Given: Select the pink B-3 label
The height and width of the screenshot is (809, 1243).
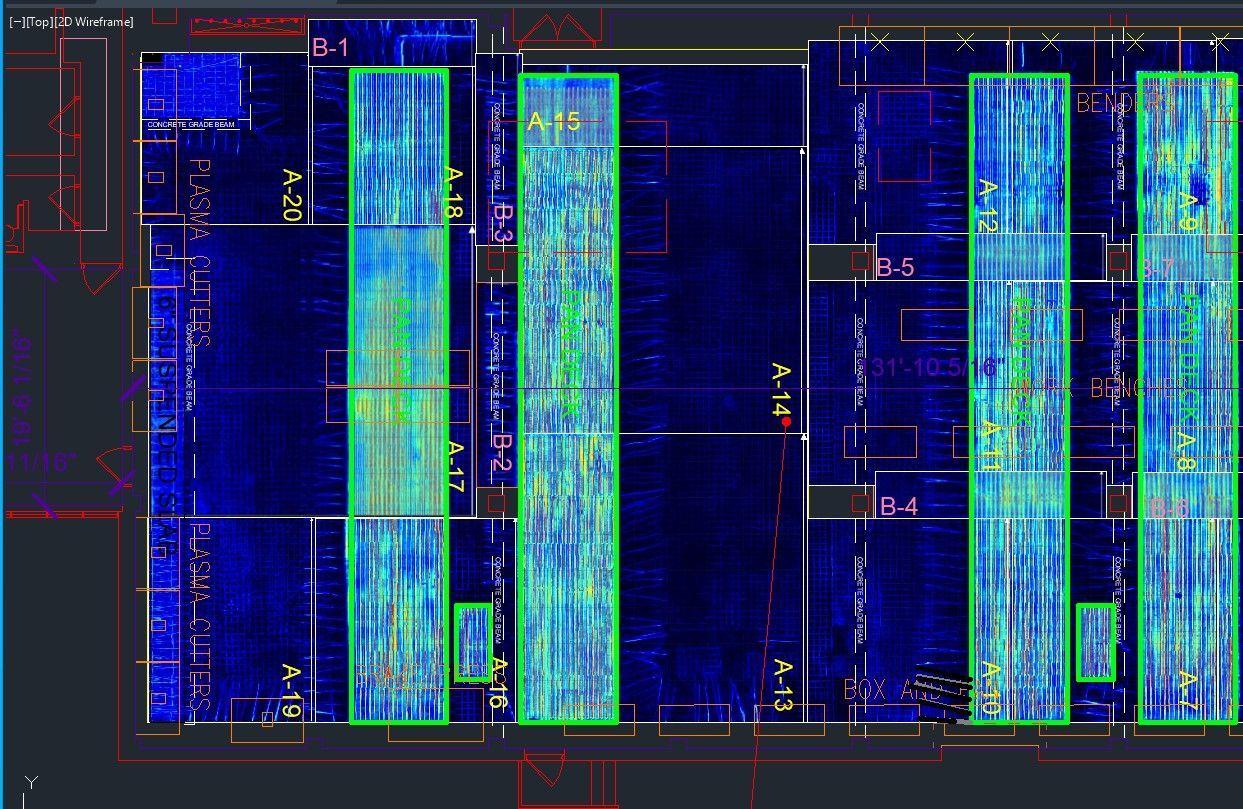Looking at the screenshot, I should click(503, 224).
